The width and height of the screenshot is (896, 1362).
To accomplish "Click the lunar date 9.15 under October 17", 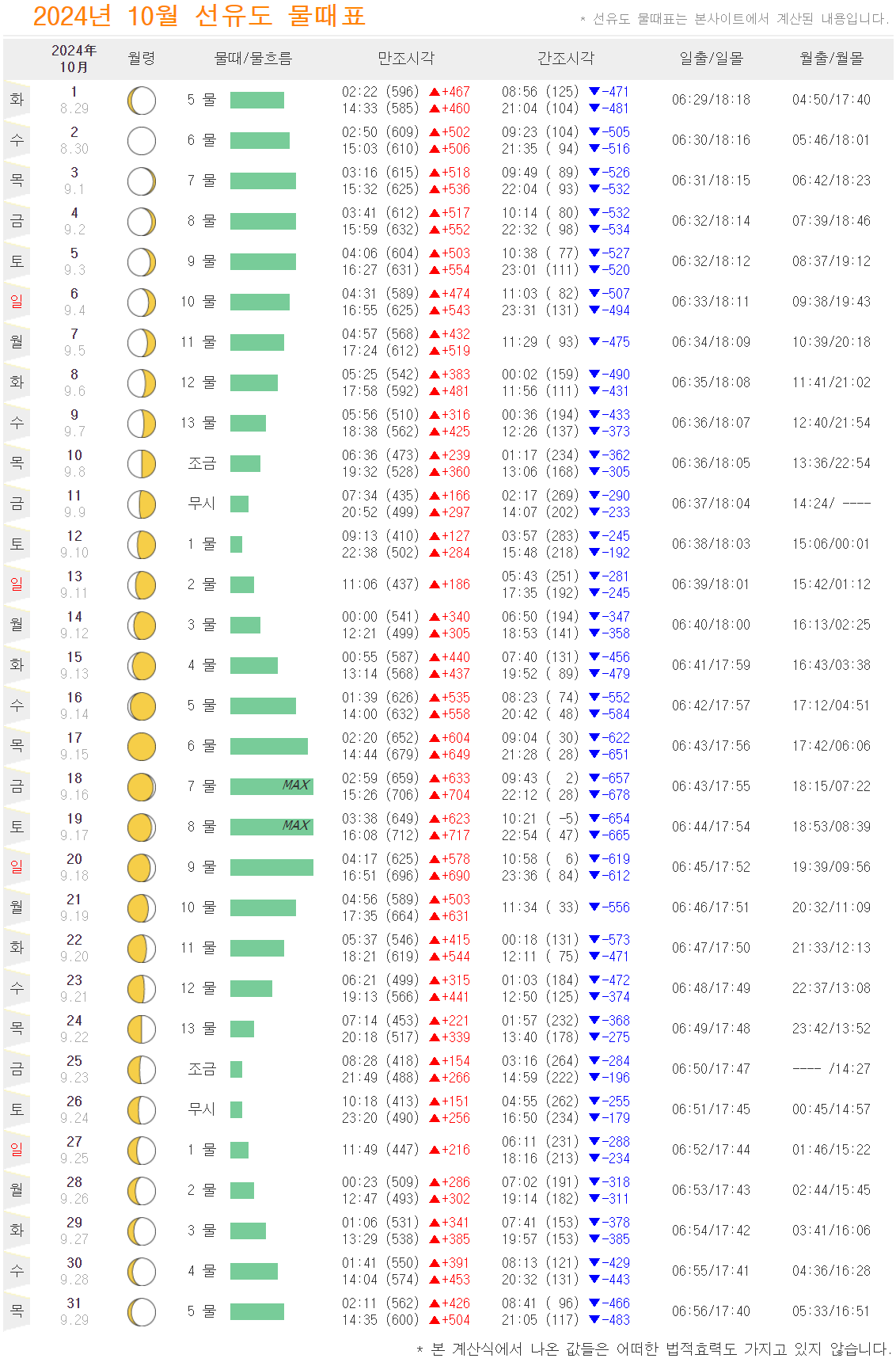I will 74,755.
